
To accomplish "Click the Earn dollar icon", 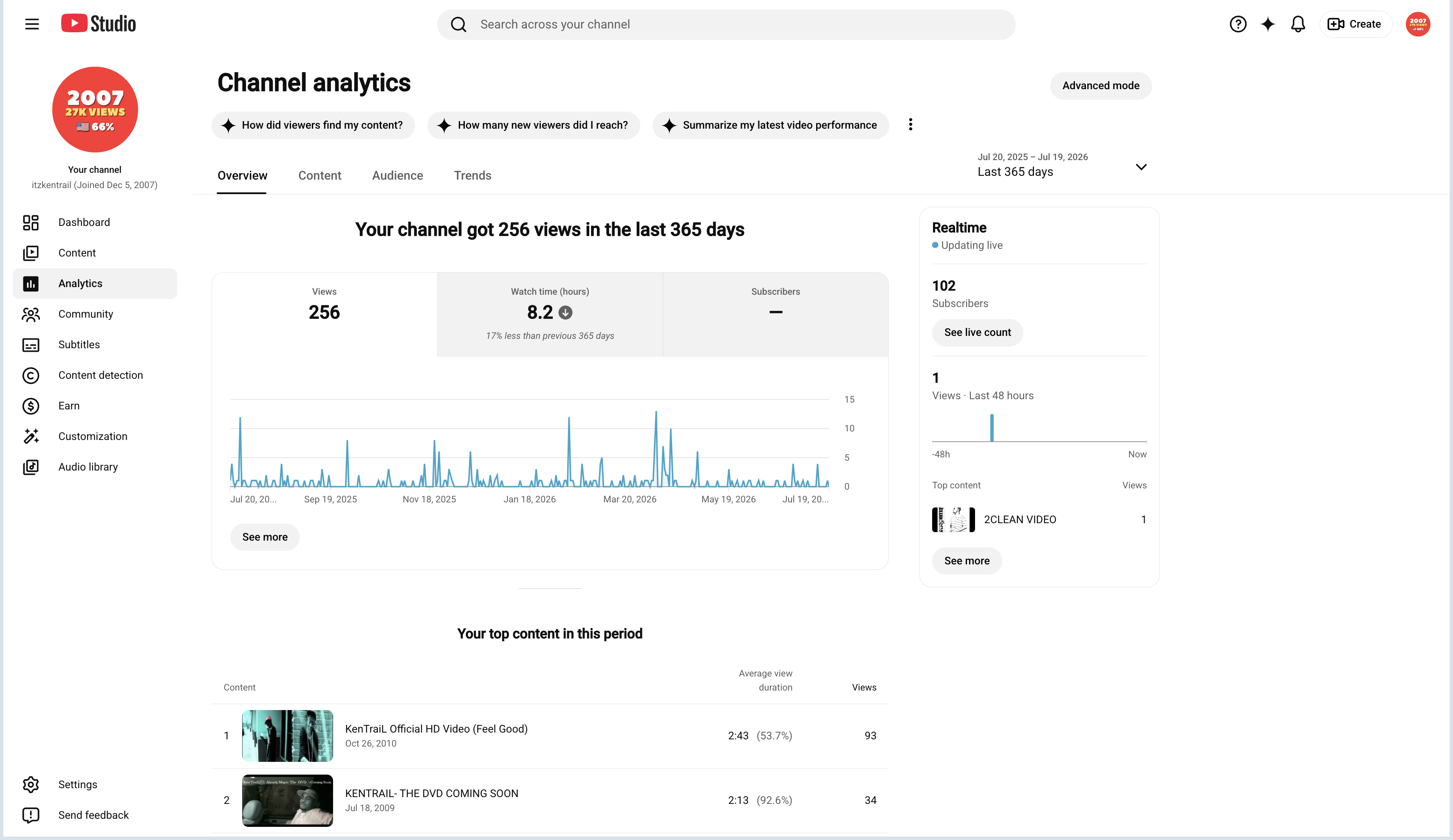I will click(31, 406).
